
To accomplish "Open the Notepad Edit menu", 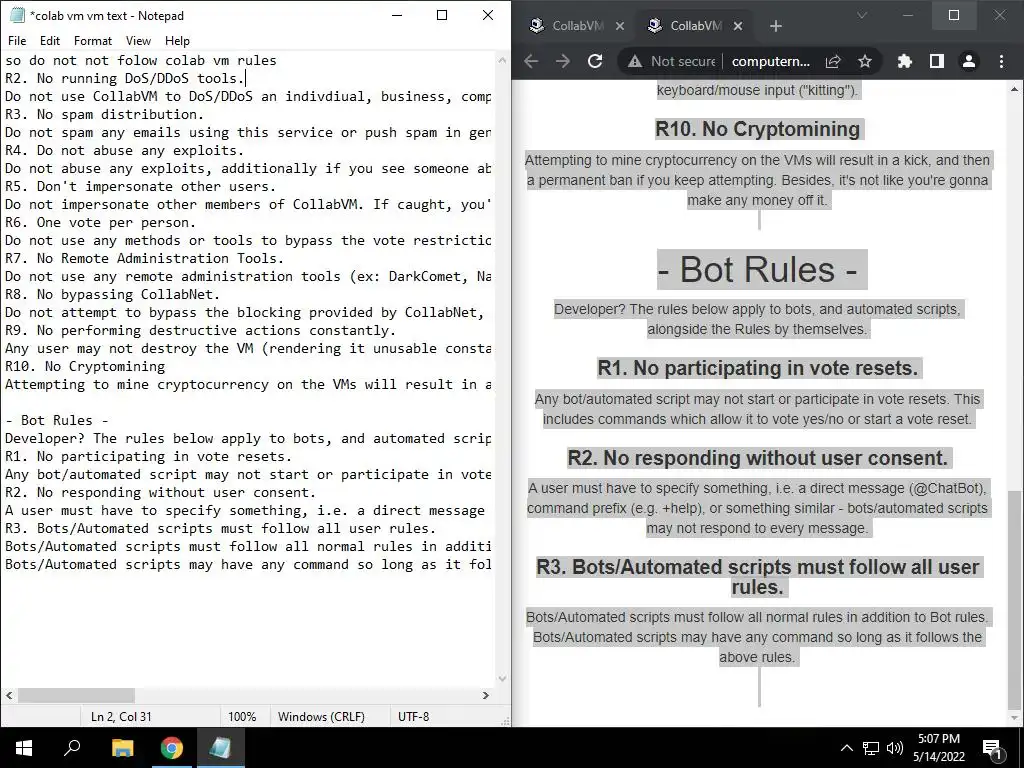I will (x=50, y=40).
